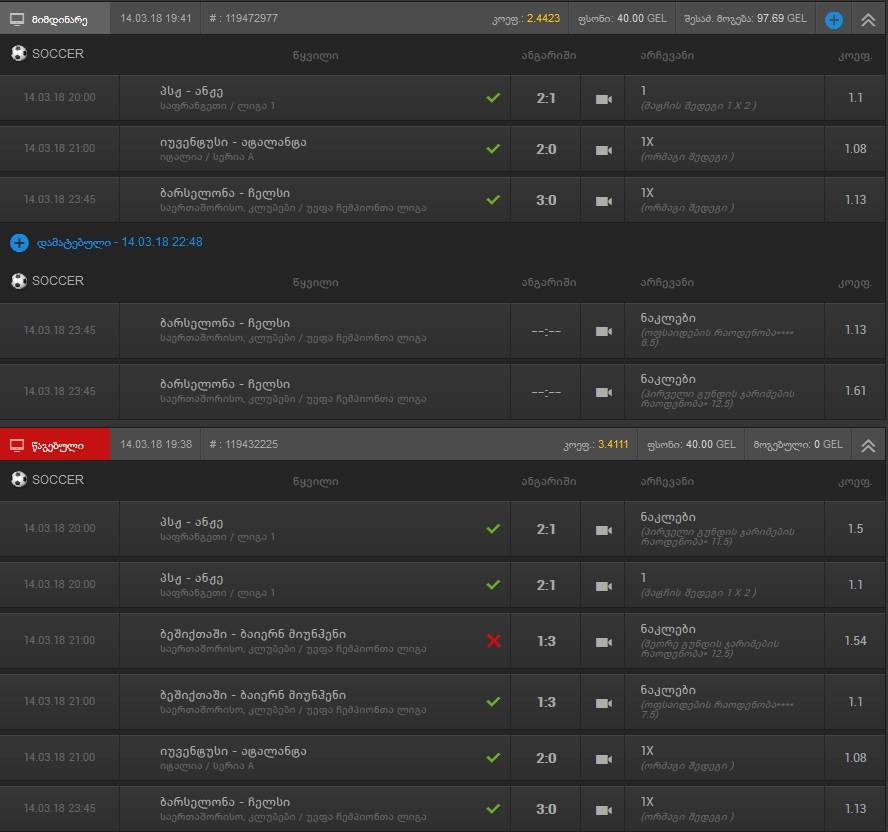Screen dimensions: 888x832
Task: Click date 14.03.18 23:45 in the 1.61 odds row
Action: click(x=59, y=391)
